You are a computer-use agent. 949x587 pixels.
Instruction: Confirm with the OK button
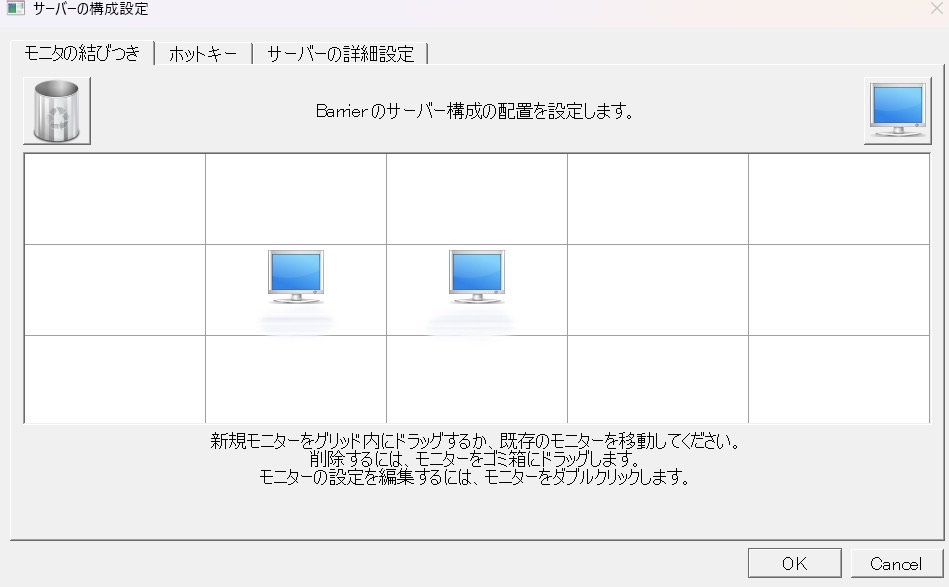click(795, 563)
